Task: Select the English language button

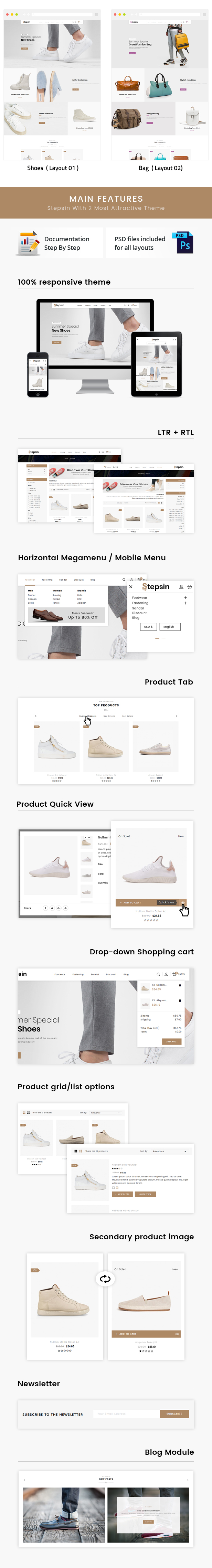Action: [169, 626]
